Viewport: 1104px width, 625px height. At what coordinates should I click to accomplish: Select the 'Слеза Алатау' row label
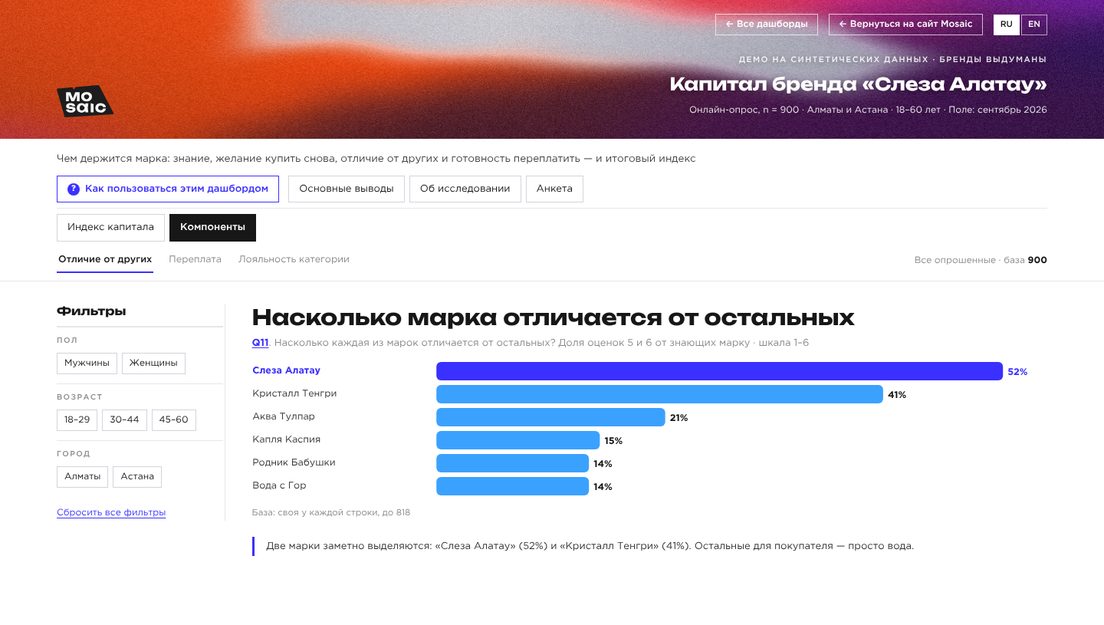tap(286, 370)
